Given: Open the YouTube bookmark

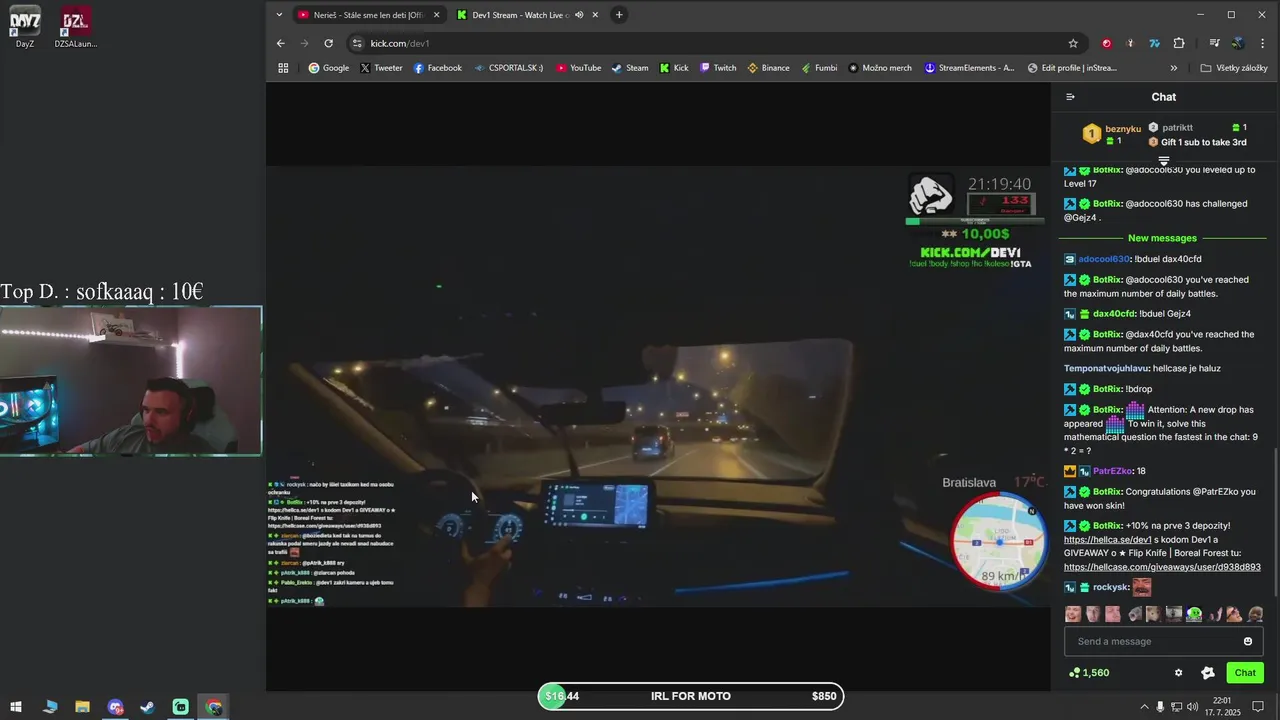Looking at the screenshot, I should point(579,68).
